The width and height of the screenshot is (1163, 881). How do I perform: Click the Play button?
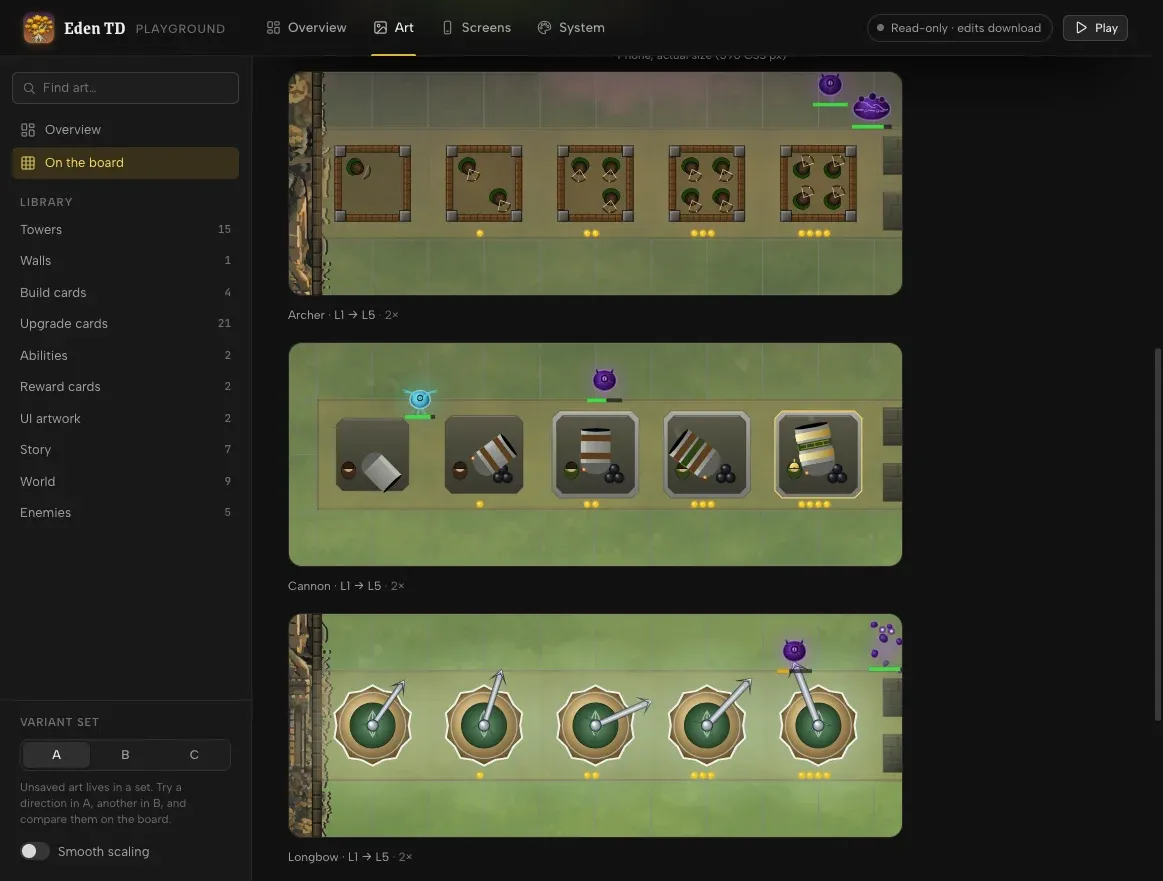(1095, 28)
